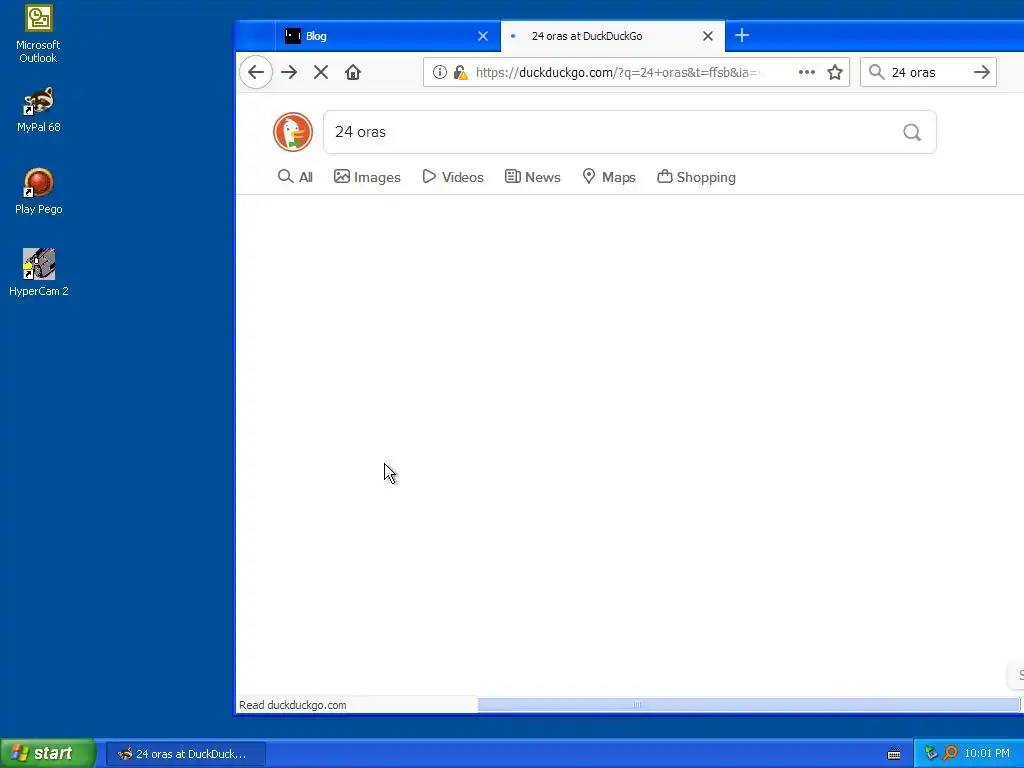The width and height of the screenshot is (1024, 768).
Task: Open the Windows Start menu
Action: pos(47,753)
